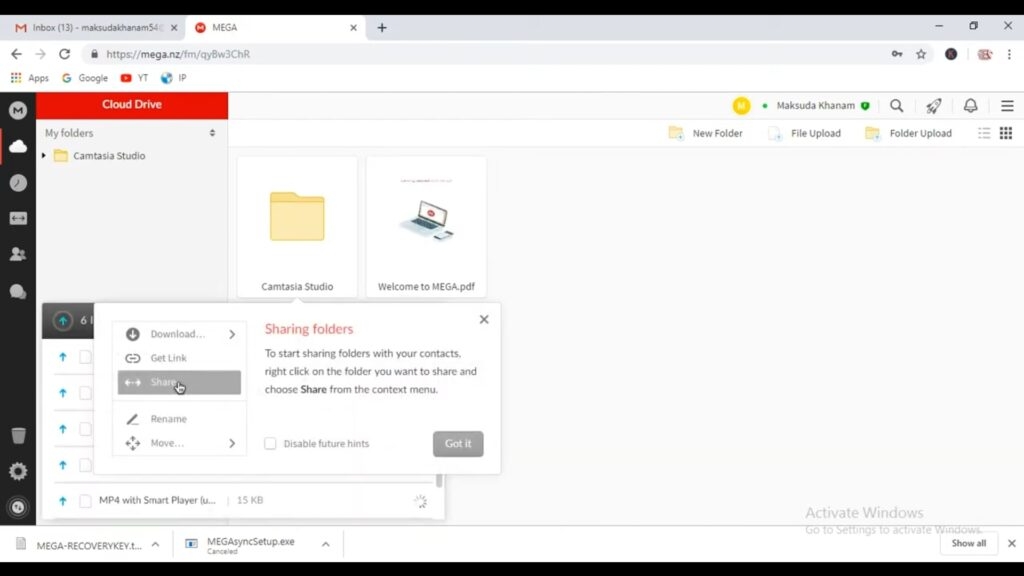This screenshot has width=1024, height=576.
Task: Close the Sharing folders hint
Action: 484,319
